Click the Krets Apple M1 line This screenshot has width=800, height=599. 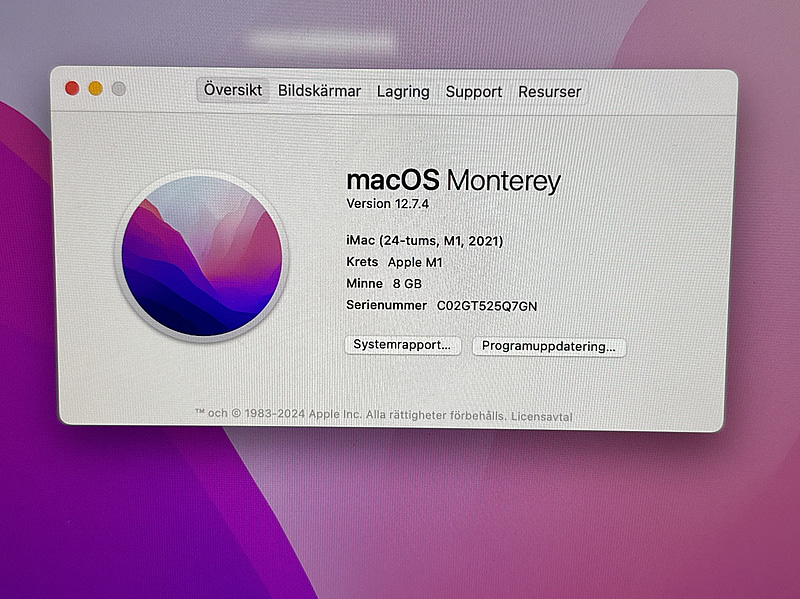pyautogui.click(x=394, y=262)
